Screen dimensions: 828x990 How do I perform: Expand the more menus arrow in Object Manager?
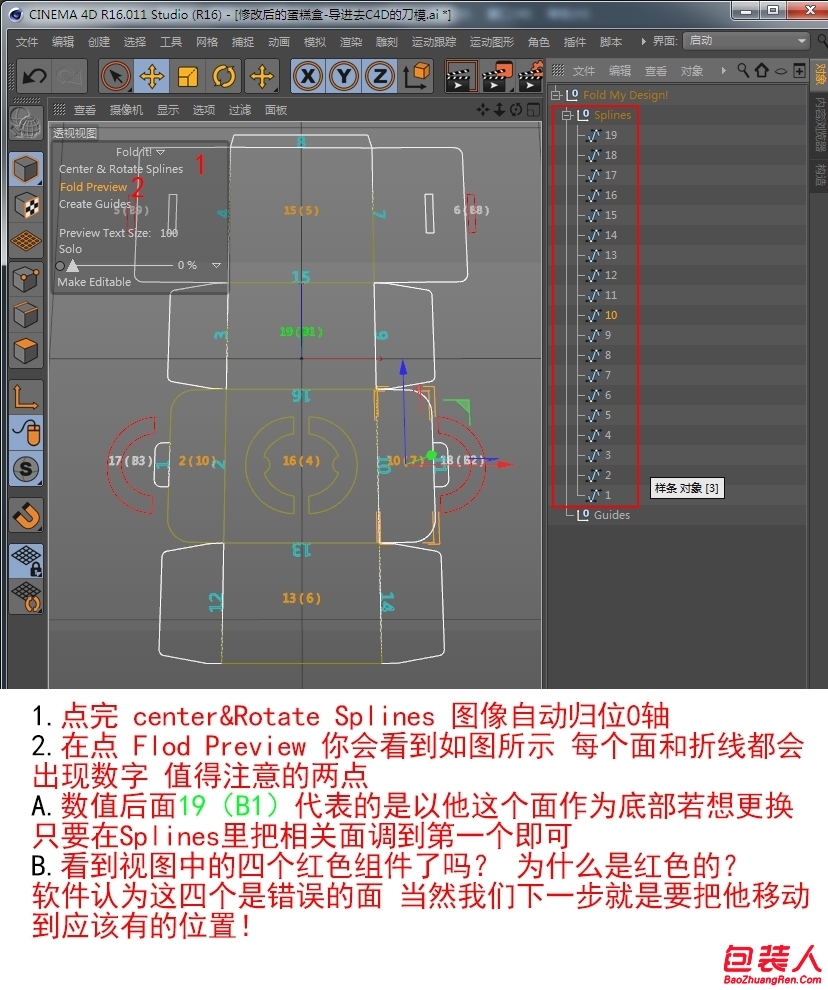(723, 71)
